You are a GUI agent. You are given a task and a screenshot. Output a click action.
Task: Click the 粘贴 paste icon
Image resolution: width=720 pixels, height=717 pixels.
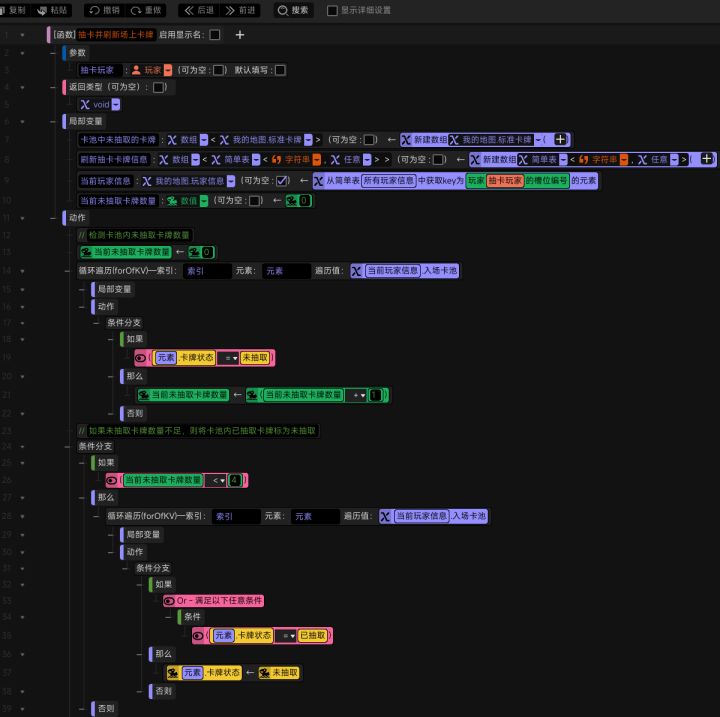click(x=42, y=10)
